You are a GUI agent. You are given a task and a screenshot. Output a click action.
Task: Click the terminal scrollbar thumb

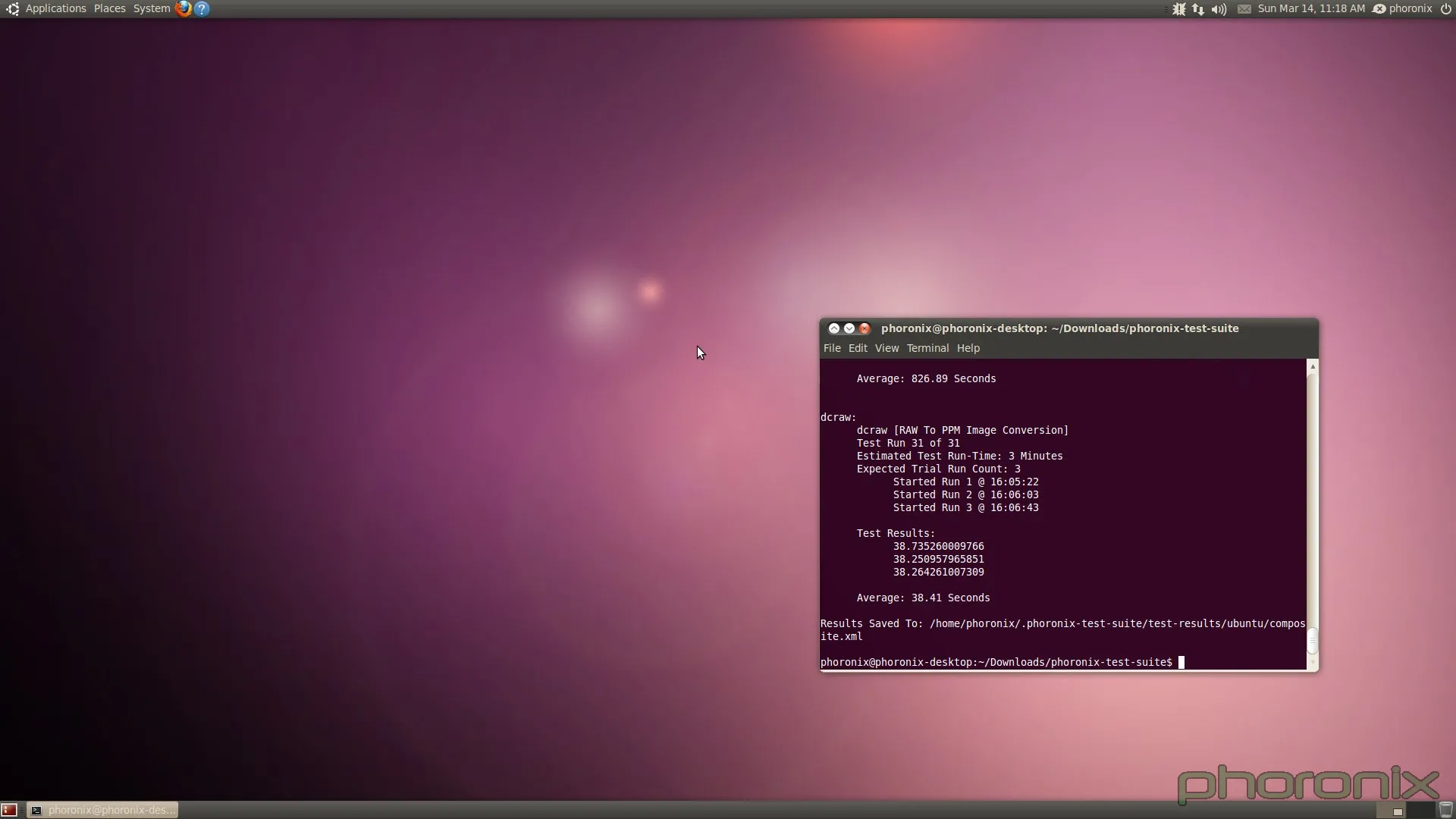pyautogui.click(x=1313, y=641)
